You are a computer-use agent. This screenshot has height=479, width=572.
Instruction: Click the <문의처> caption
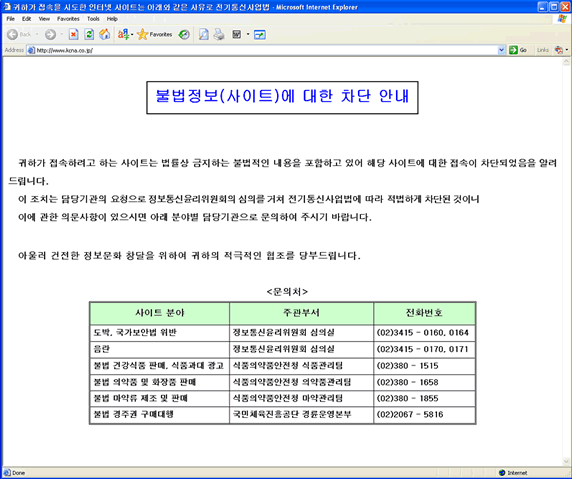287,291
